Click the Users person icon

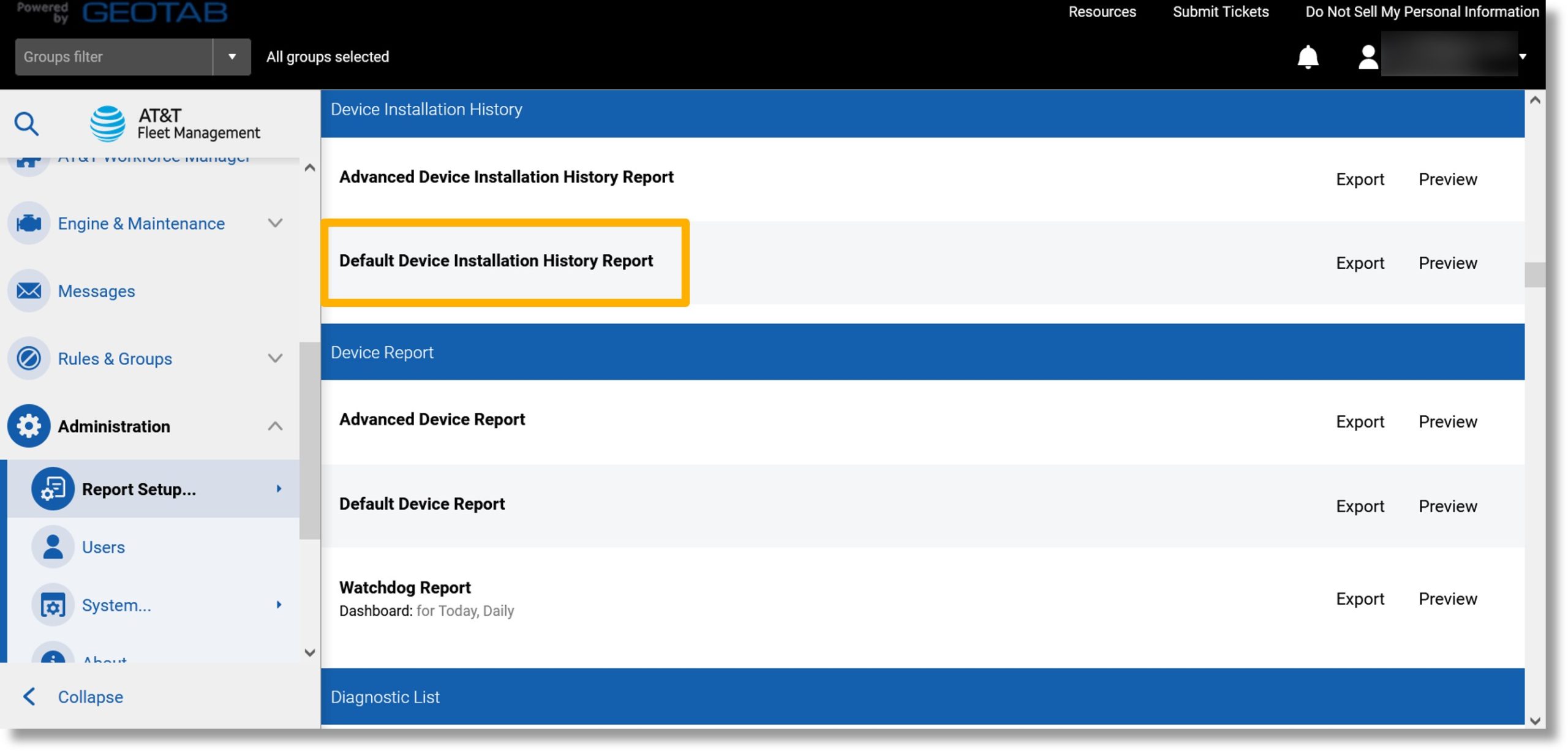coord(53,546)
